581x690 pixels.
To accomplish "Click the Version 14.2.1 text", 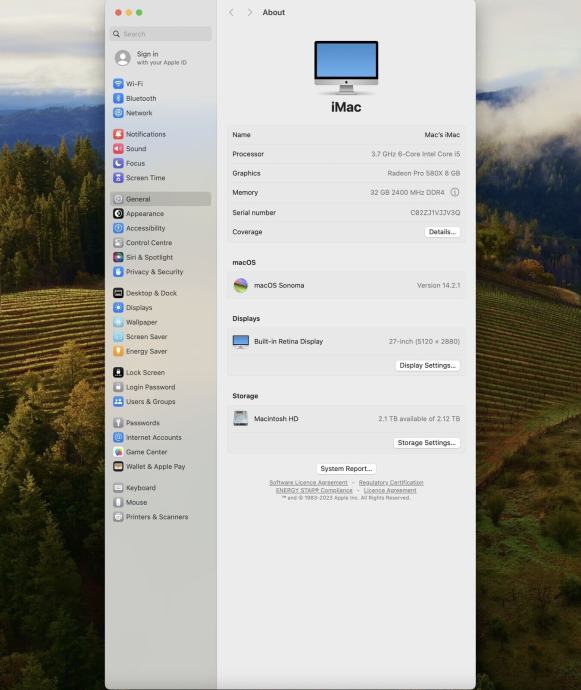I will (438, 286).
